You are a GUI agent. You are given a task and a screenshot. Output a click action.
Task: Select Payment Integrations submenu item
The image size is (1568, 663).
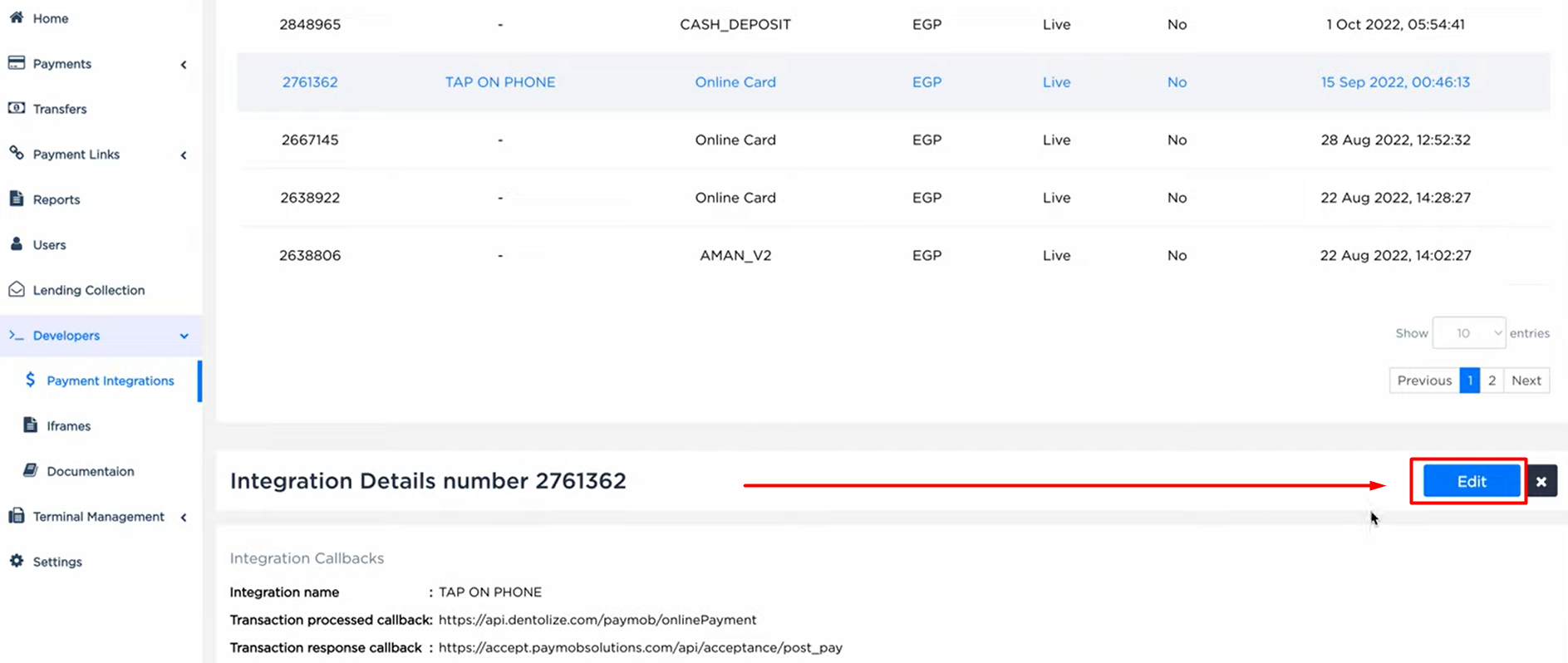tap(111, 381)
